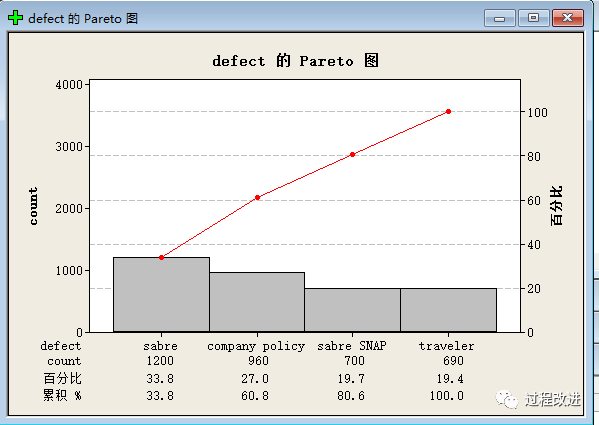Click the 'defect' row header in table
Screen dimensions: 599x425
pos(61,346)
